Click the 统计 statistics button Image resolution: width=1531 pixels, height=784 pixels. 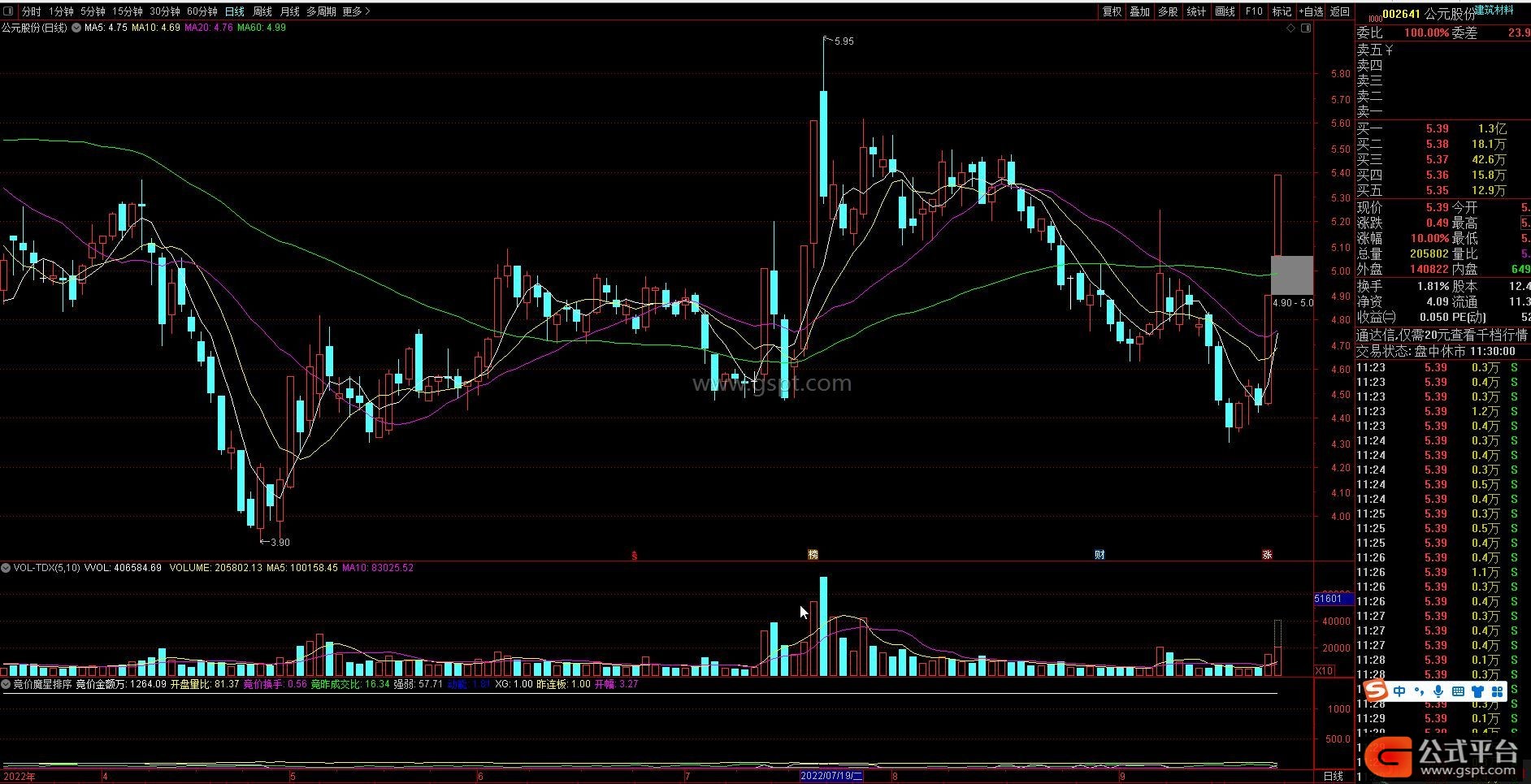tap(1196, 11)
